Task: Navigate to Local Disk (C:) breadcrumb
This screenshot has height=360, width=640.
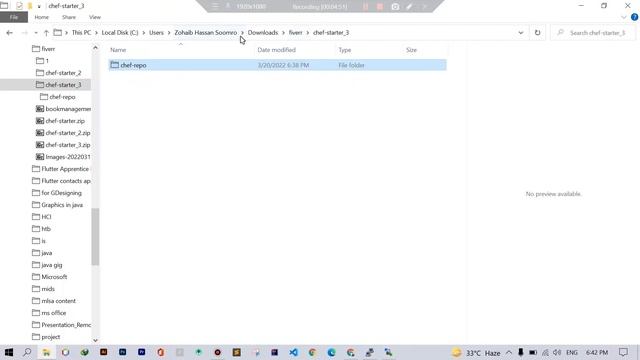Action: tap(120, 33)
